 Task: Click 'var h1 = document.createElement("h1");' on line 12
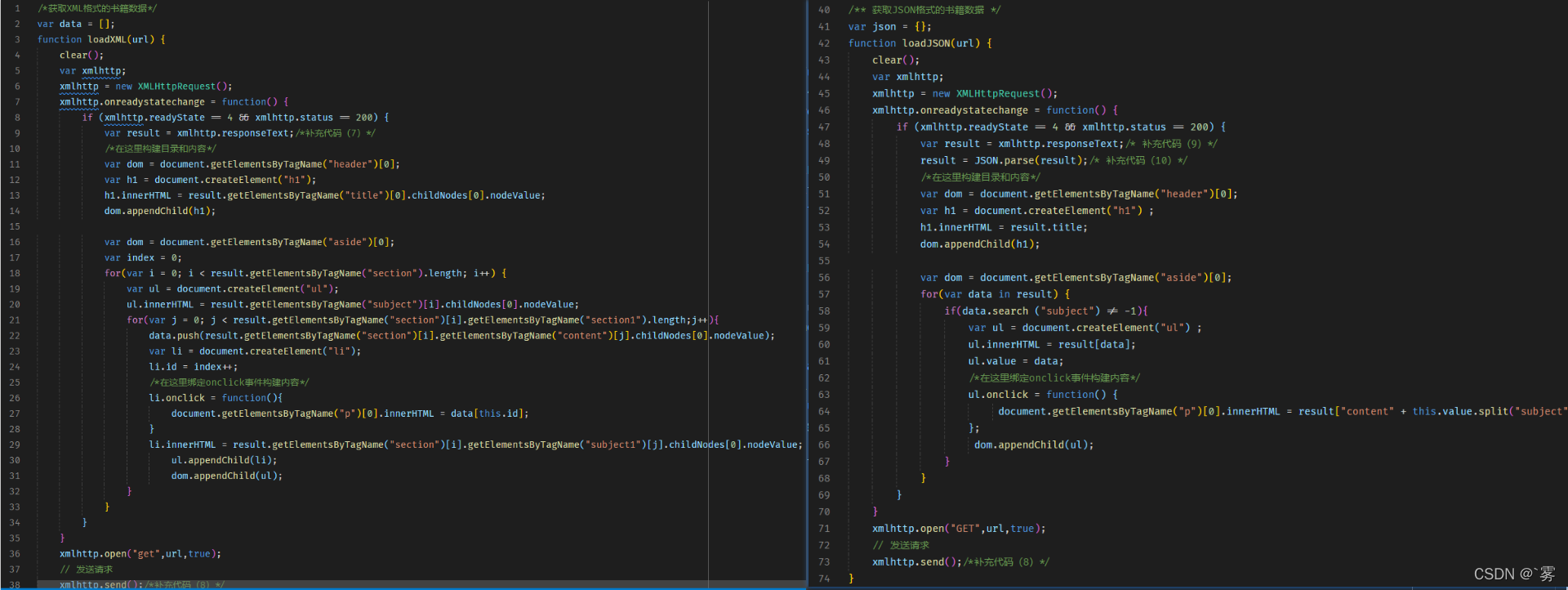tap(210, 180)
